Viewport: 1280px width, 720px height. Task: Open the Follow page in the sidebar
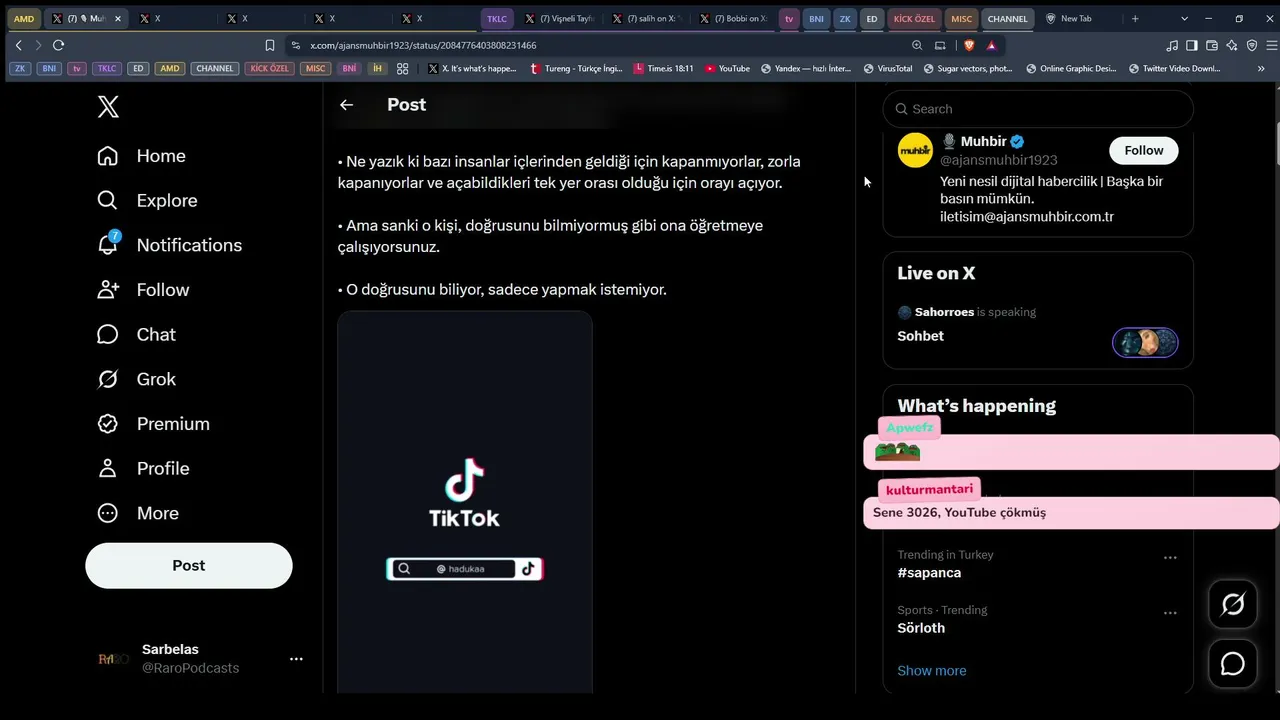point(143,290)
